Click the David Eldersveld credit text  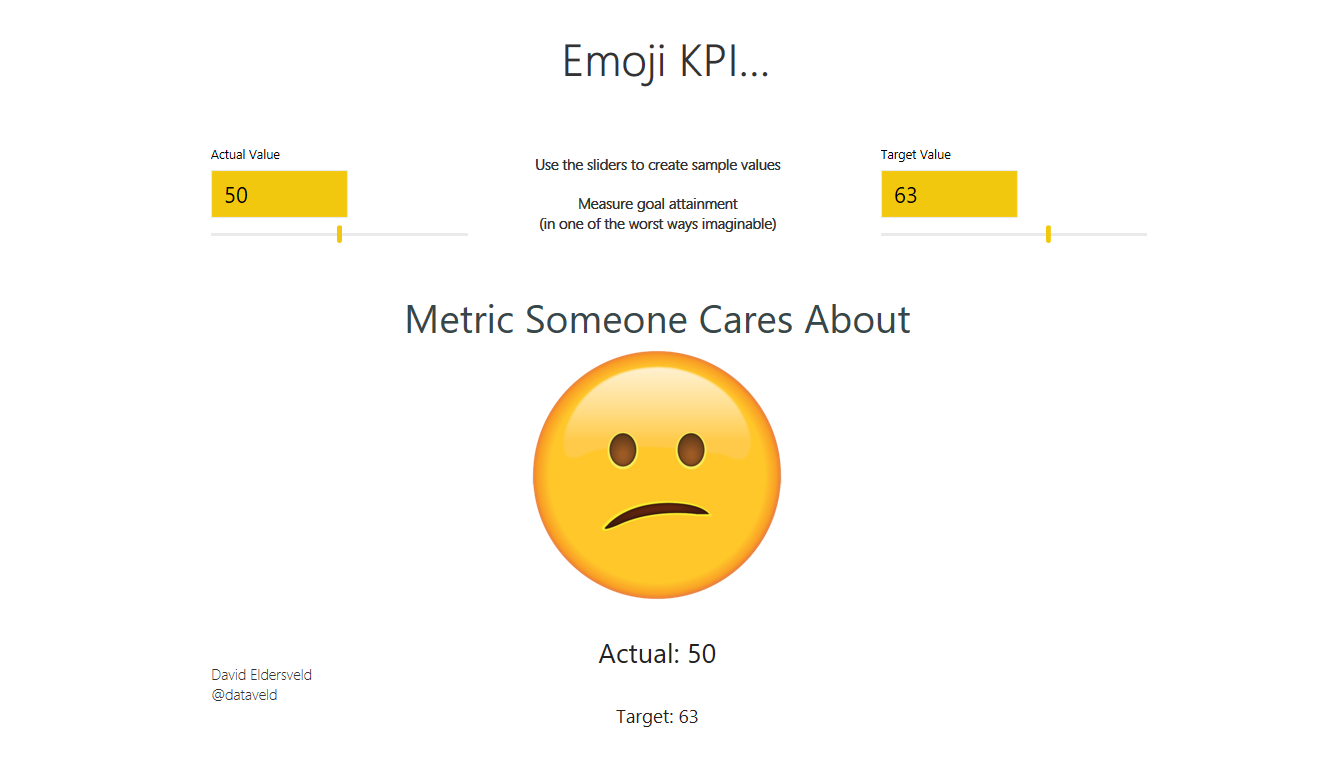tap(260, 674)
